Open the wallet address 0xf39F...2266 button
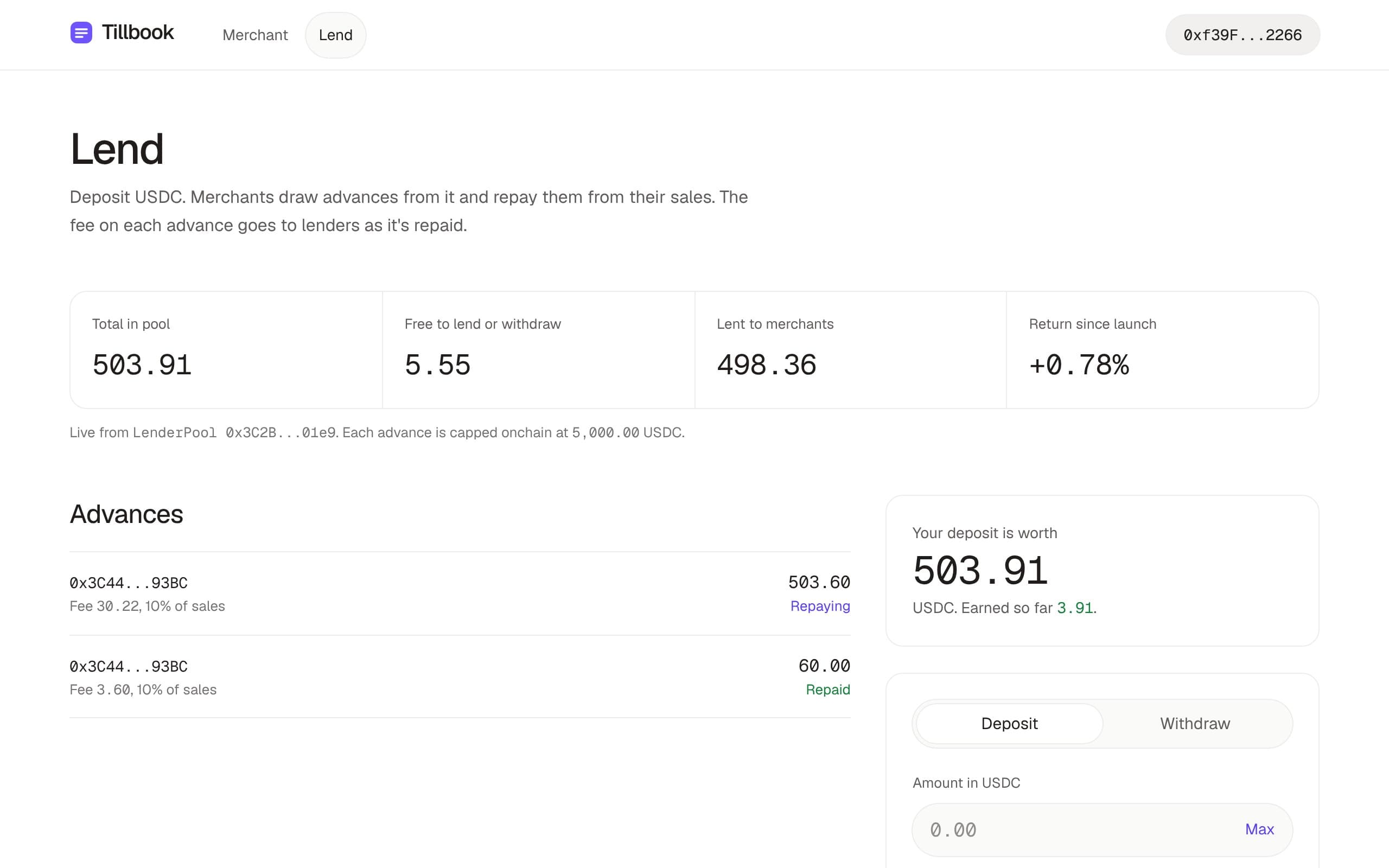 (x=1242, y=35)
